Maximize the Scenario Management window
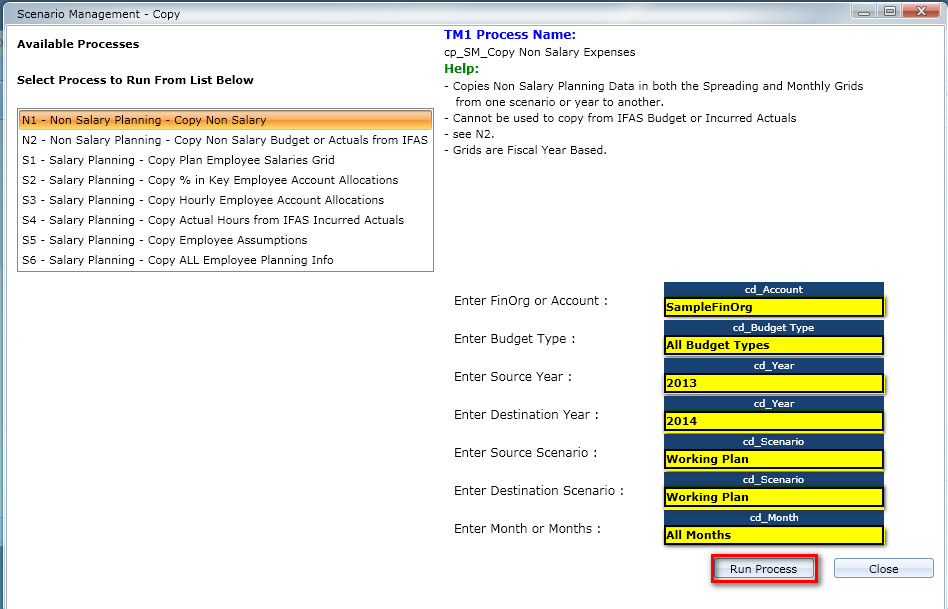Screen dimensions: 948x609 point(890,11)
